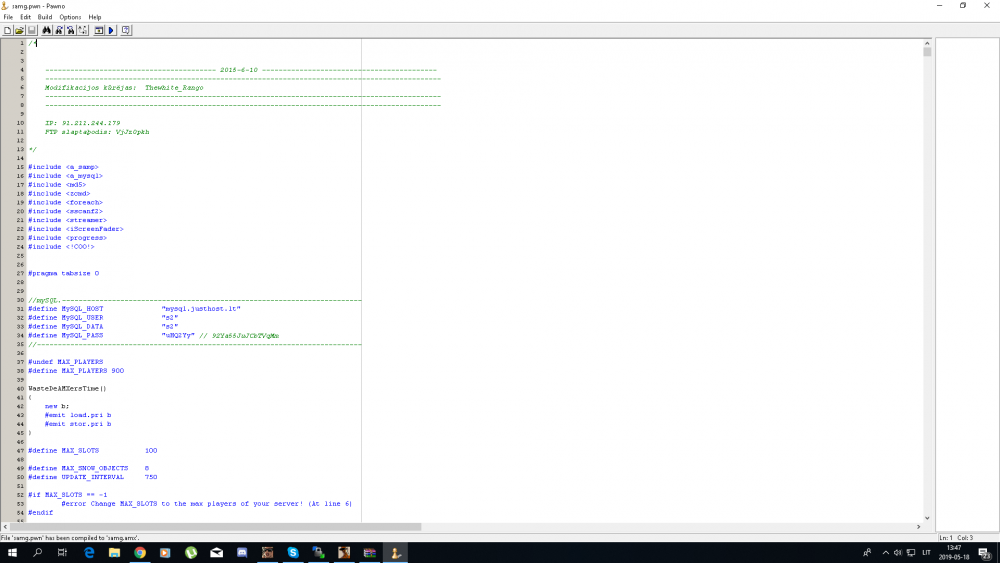
Task: Click the Find Next binoculars icon
Action: tap(59, 30)
